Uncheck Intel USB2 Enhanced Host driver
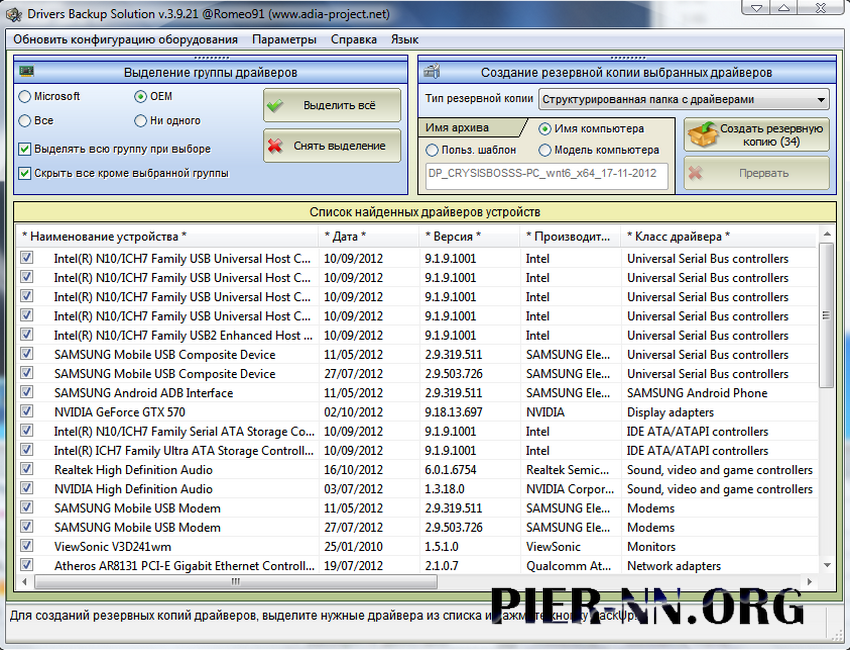850x650 pixels. [27, 334]
